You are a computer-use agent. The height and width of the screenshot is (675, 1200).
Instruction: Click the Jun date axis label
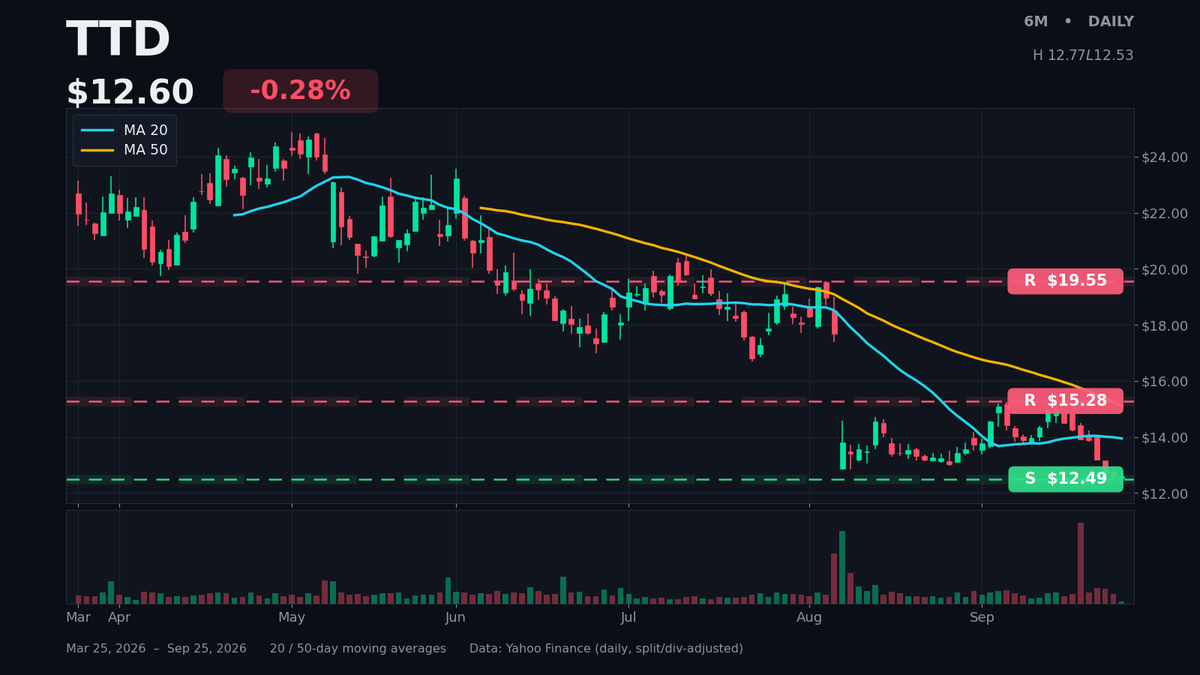tap(456, 618)
